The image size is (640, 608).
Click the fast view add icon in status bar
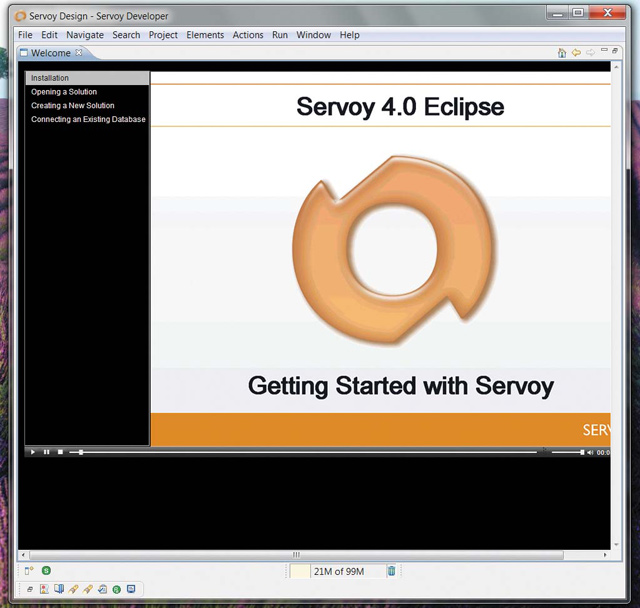pyautogui.click(x=29, y=571)
